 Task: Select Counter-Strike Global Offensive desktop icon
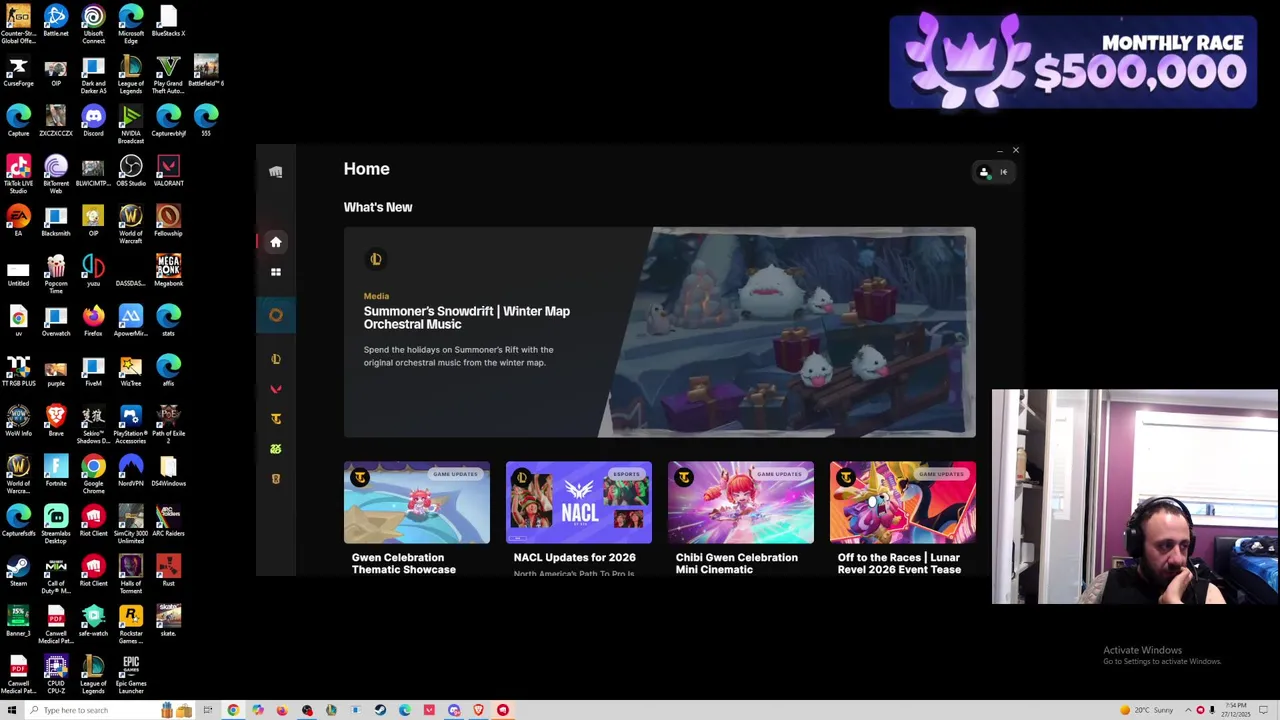tap(18, 24)
